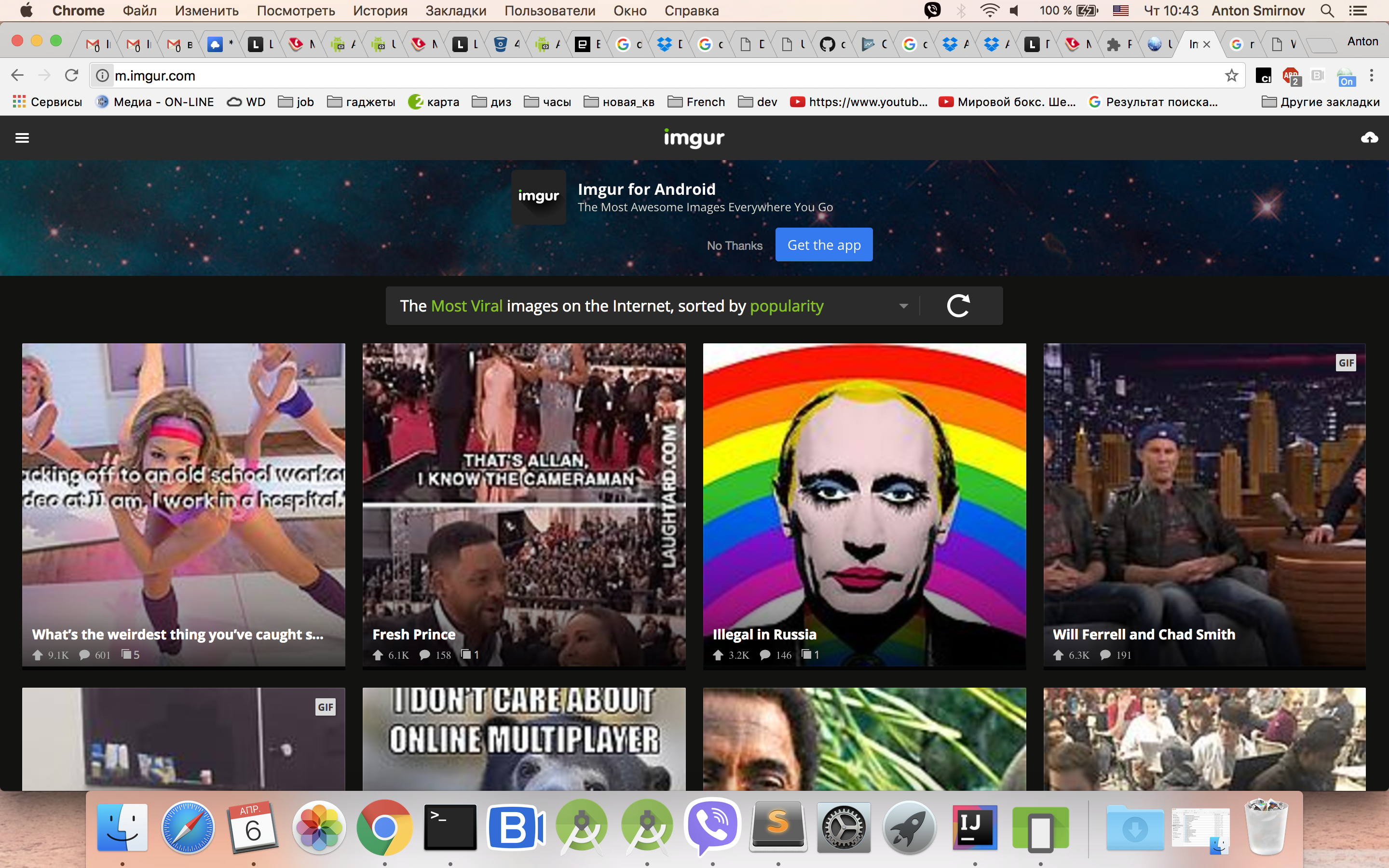Viewport: 1389px width, 868px height.
Task: Open the Downloads folder in Dock
Action: pyautogui.click(x=1135, y=827)
